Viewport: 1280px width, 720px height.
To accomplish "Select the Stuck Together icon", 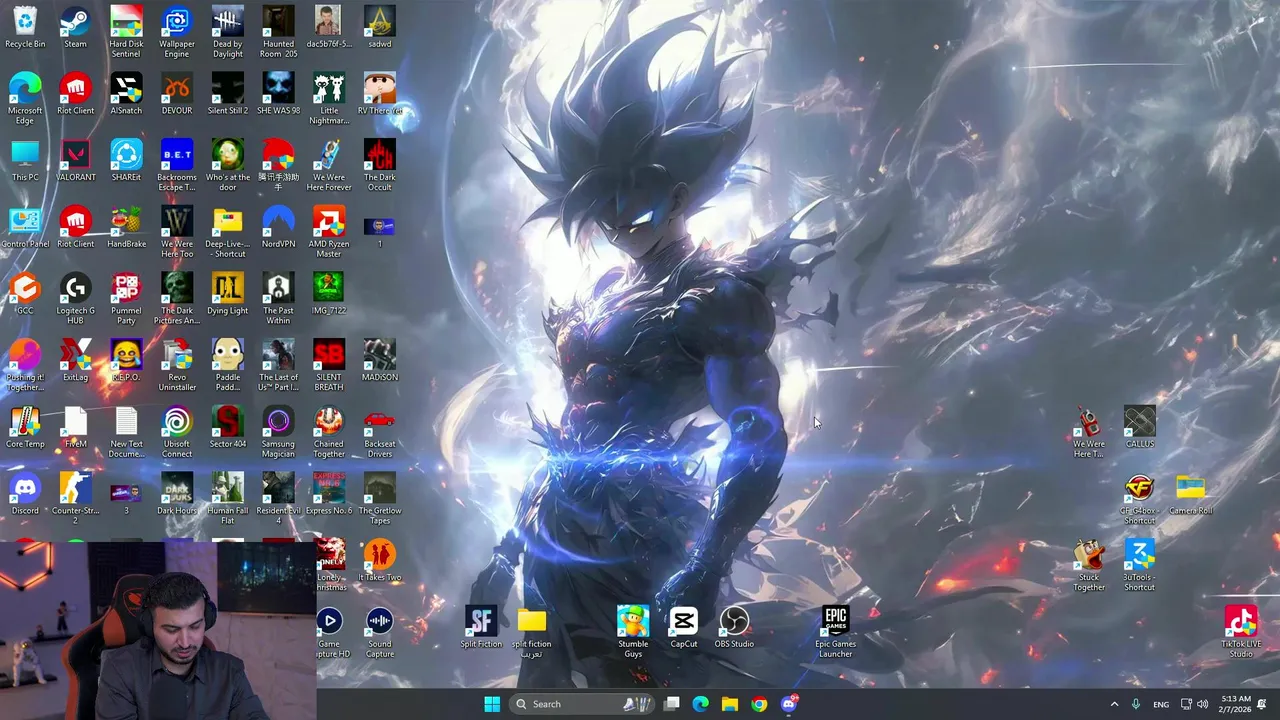I will coord(1089,565).
